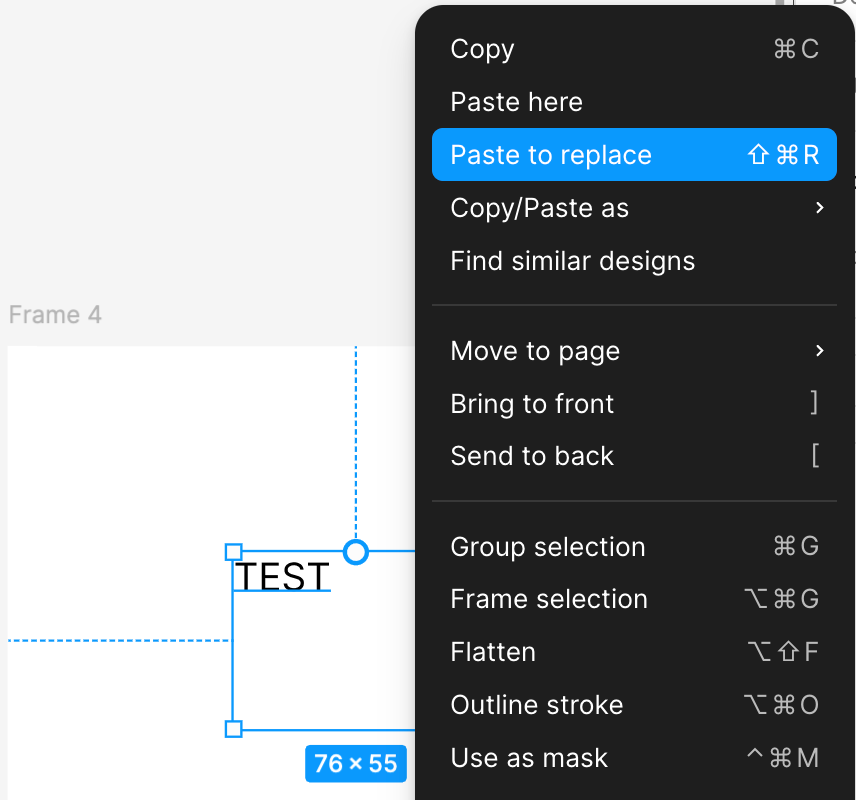Select Group selection menu item
856x800 pixels.
click(x=634, y=547)
